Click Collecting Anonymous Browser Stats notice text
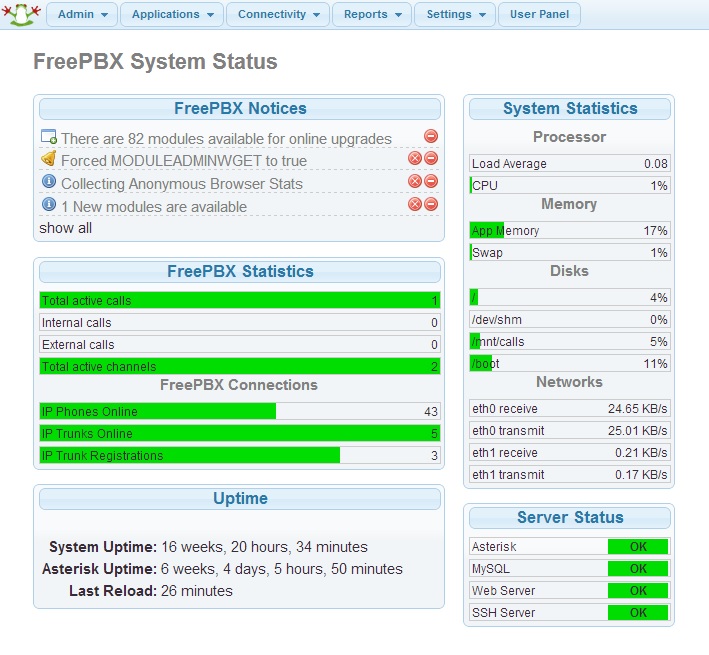This screenshot has width=709, height=655. pos(182,184)
